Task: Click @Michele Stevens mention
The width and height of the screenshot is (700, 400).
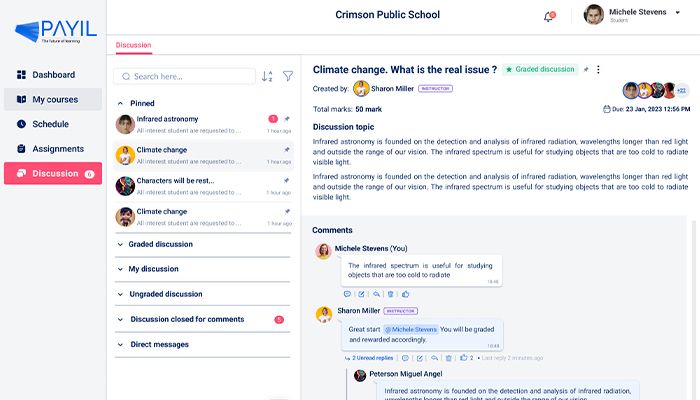Action: pos(410,329)
